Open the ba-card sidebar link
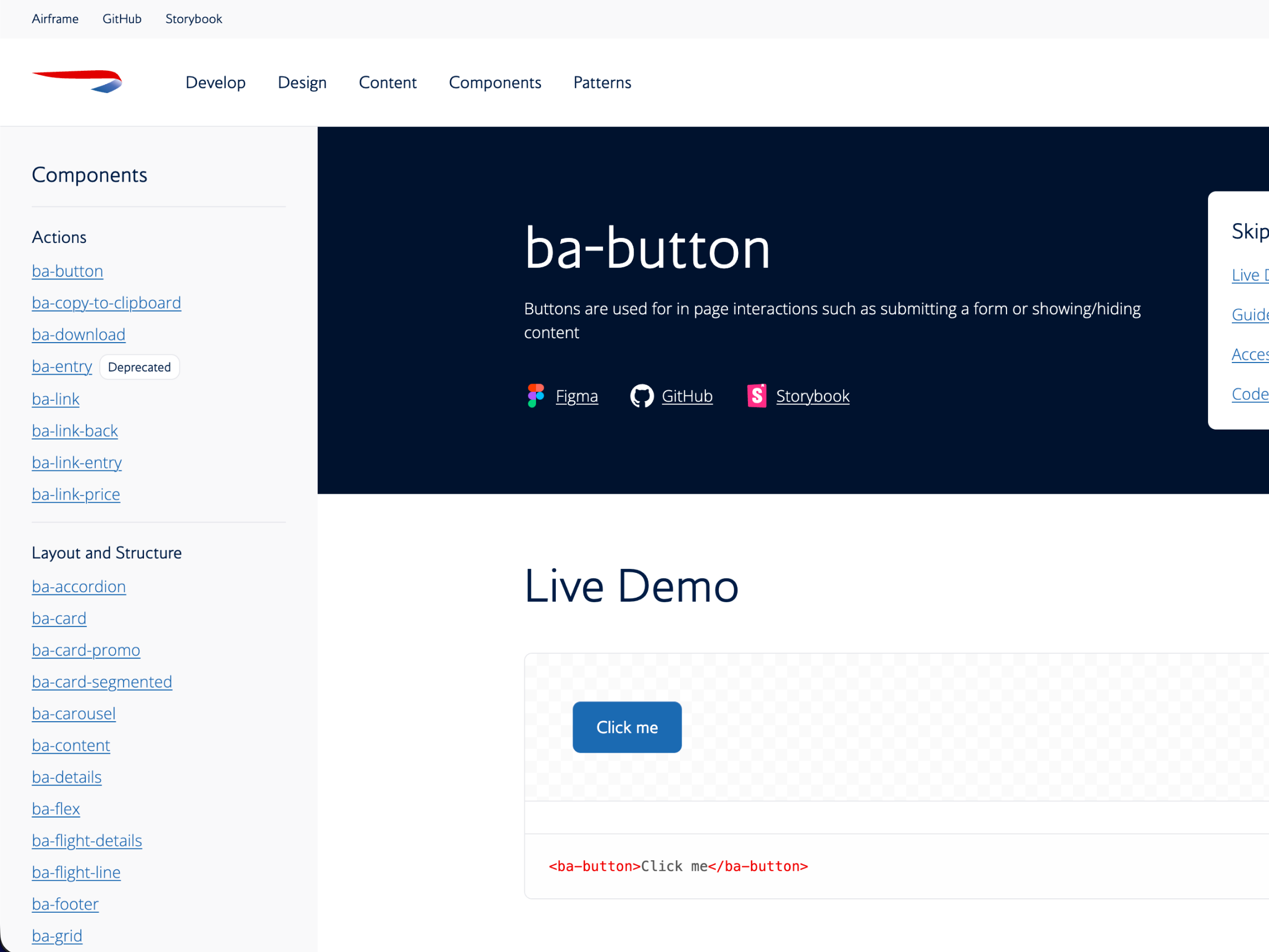 point(59,618)
